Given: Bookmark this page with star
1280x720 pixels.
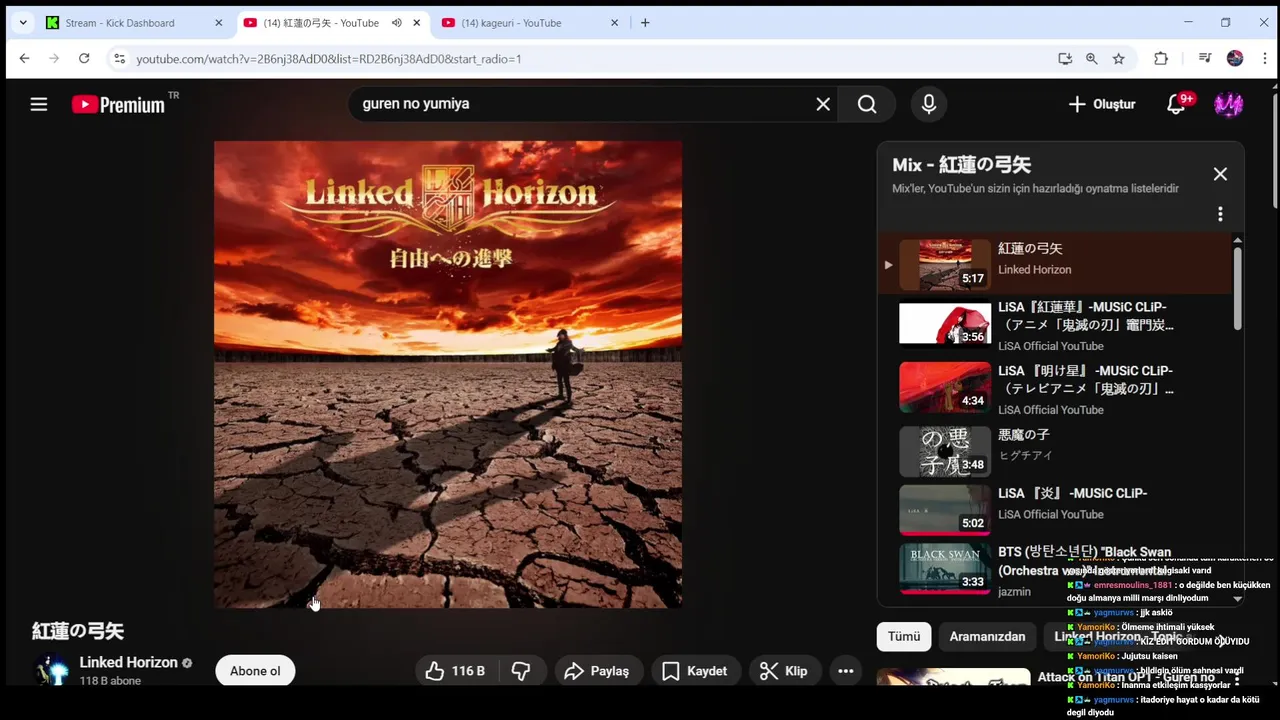Looking at the screenshot, I should click(1119, 59).
